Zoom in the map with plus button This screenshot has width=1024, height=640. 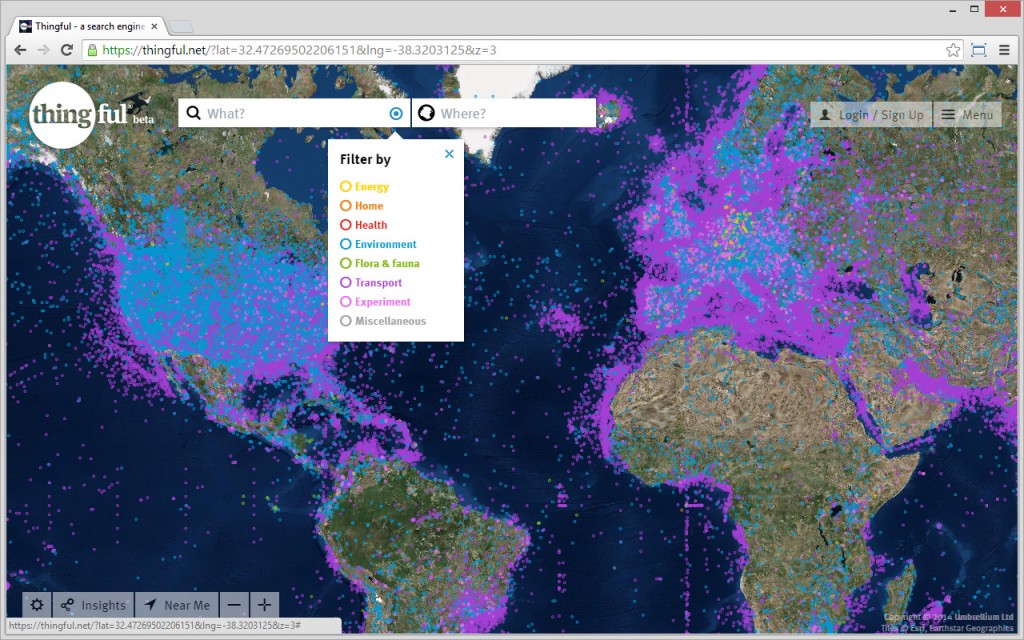click(264, 605)
